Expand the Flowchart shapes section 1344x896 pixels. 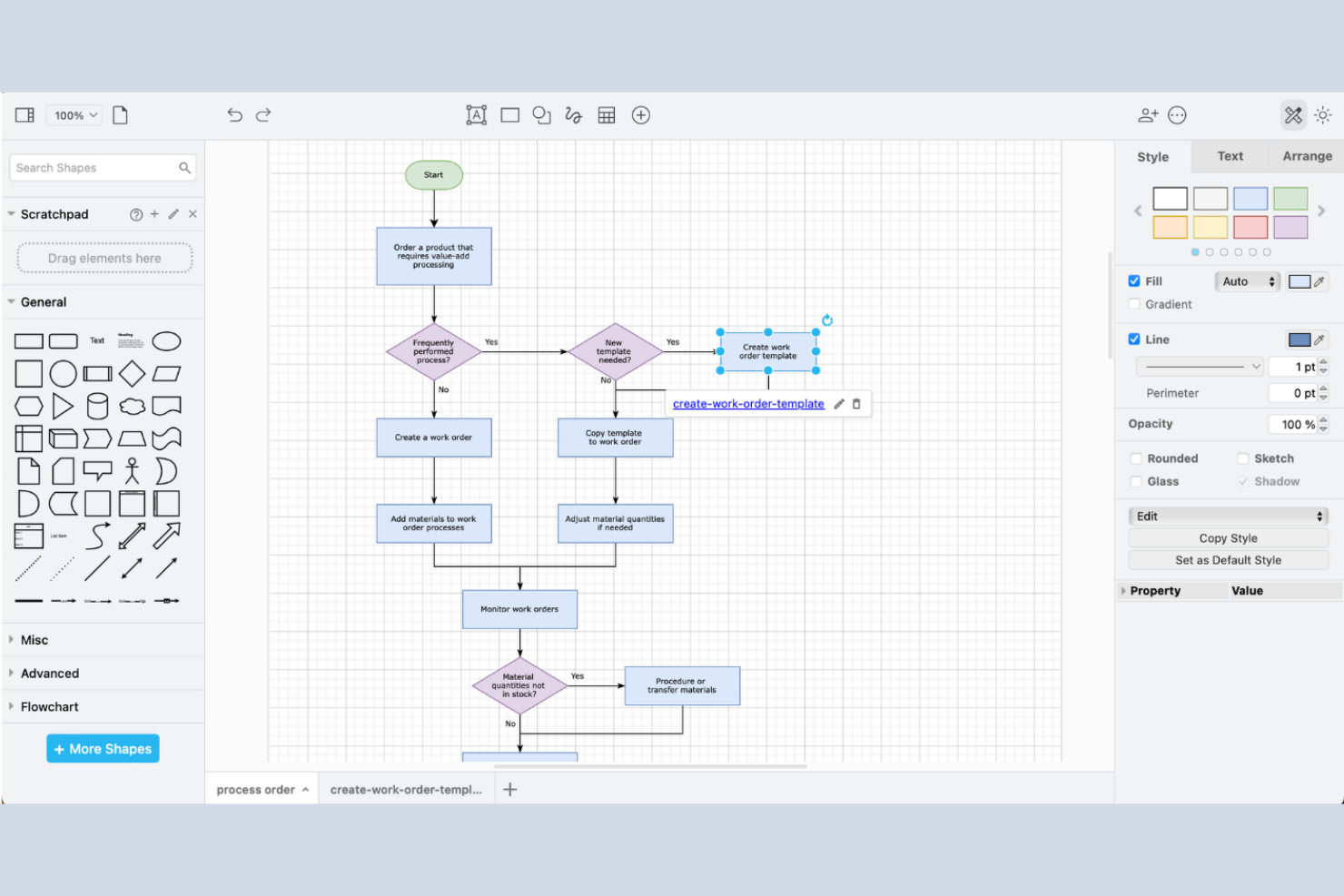click(x=49, y=706)
